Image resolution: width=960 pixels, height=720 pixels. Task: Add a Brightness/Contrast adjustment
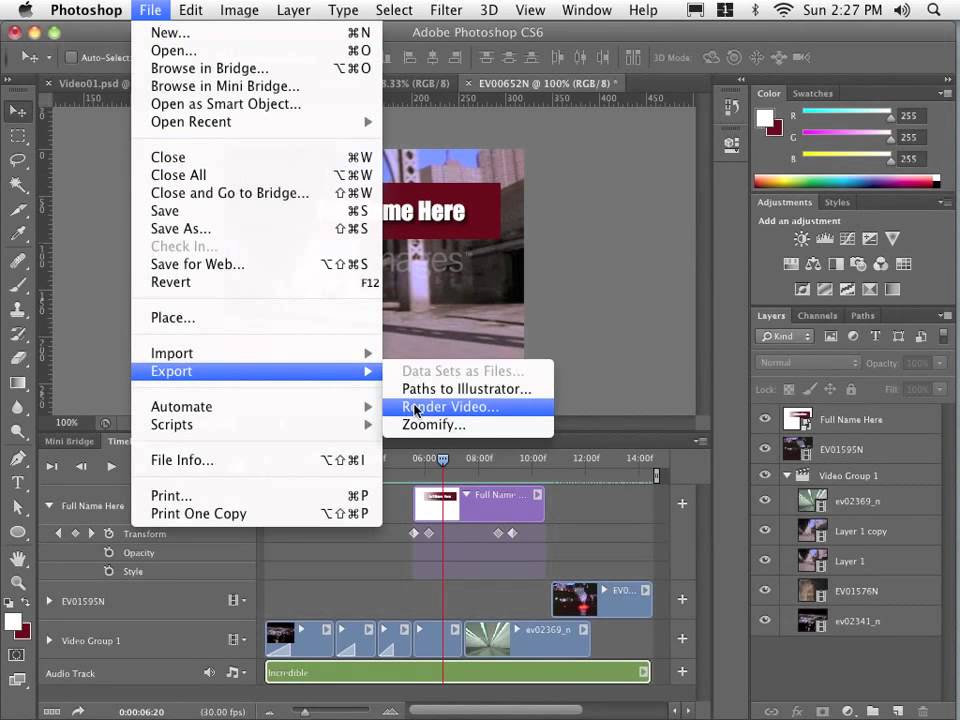point(801,239)
